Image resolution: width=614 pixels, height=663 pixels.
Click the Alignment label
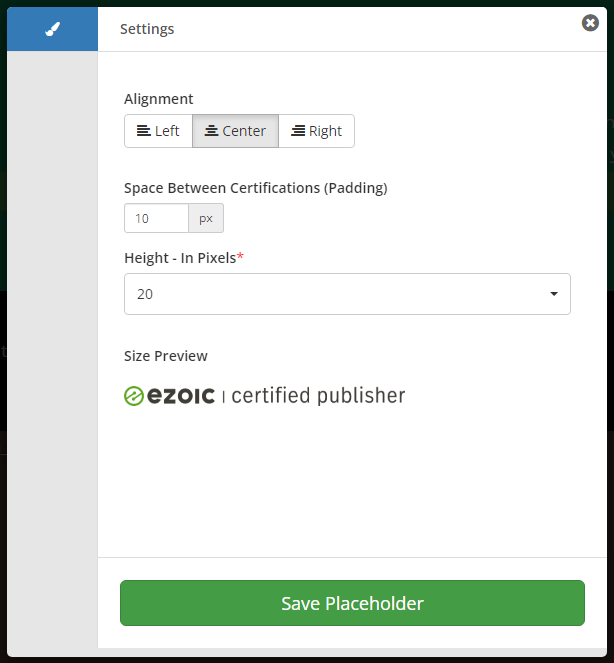[159, 99]
